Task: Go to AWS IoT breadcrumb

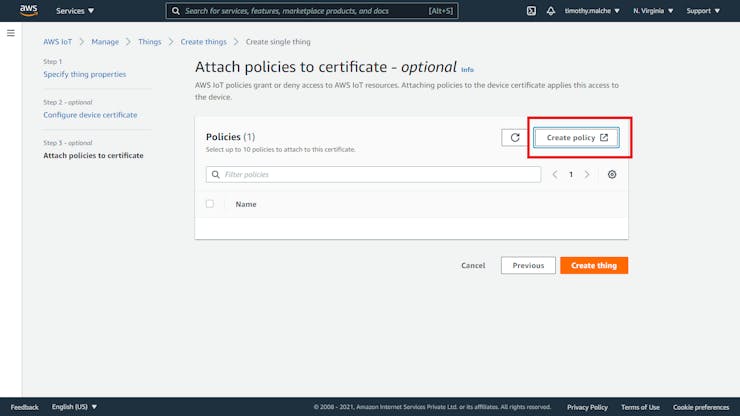Action: [x=58, y=42]
